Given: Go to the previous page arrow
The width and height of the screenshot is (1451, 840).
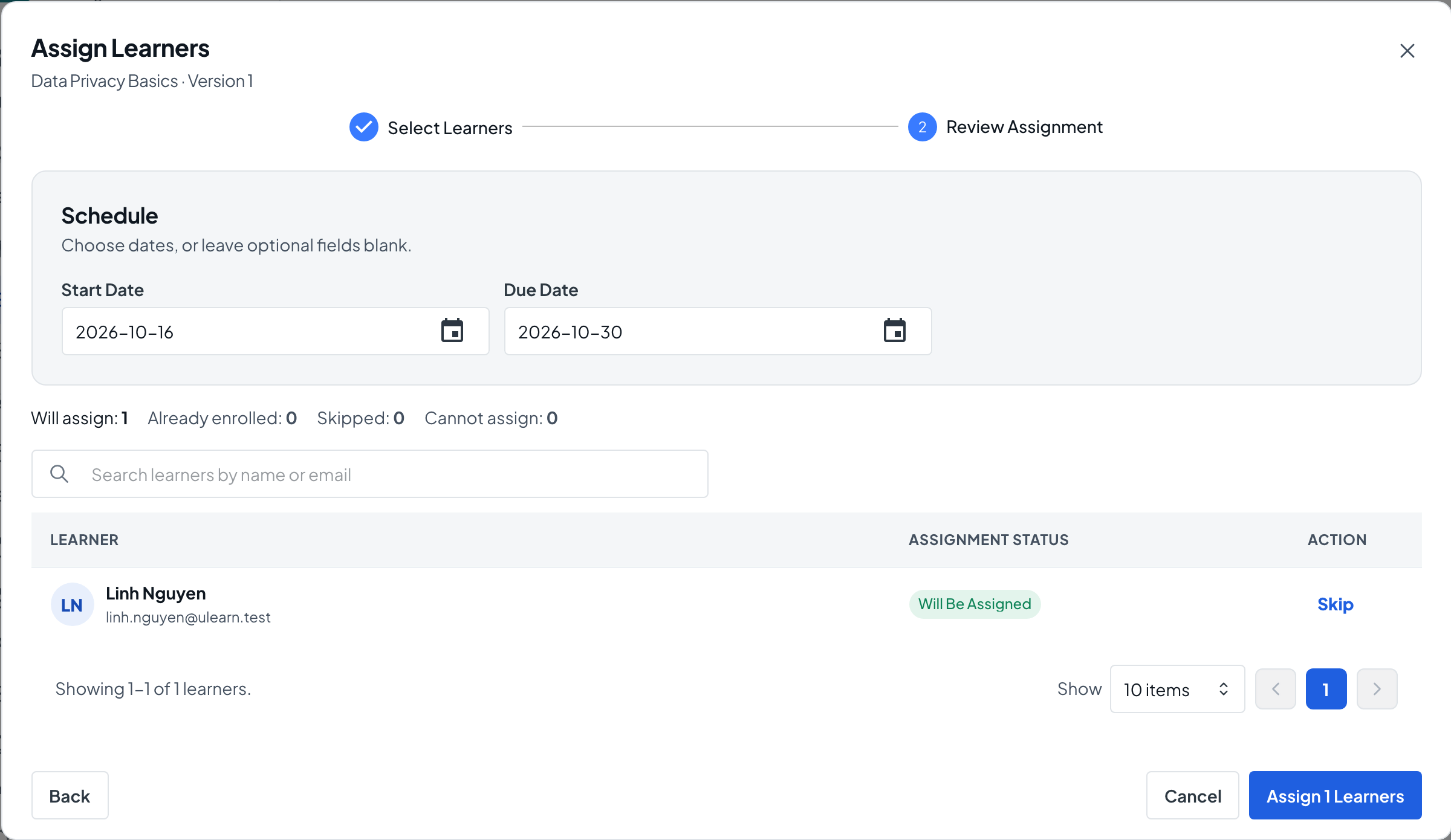Looking at the screenshot, I should click(x=1275, y=689).
